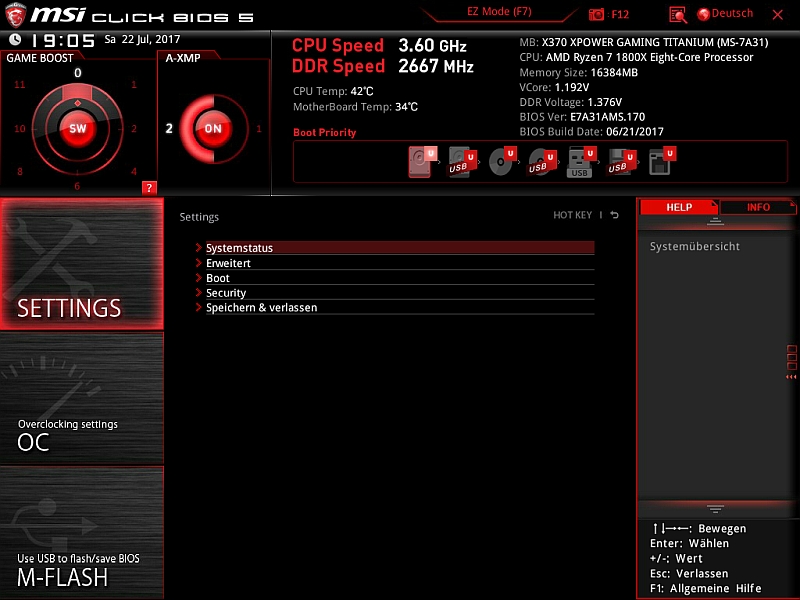This screenshot has width=800, height=600.
Task: Click the CPU Speed 3.60 GHz value
Action: click(x=432, y=46)
